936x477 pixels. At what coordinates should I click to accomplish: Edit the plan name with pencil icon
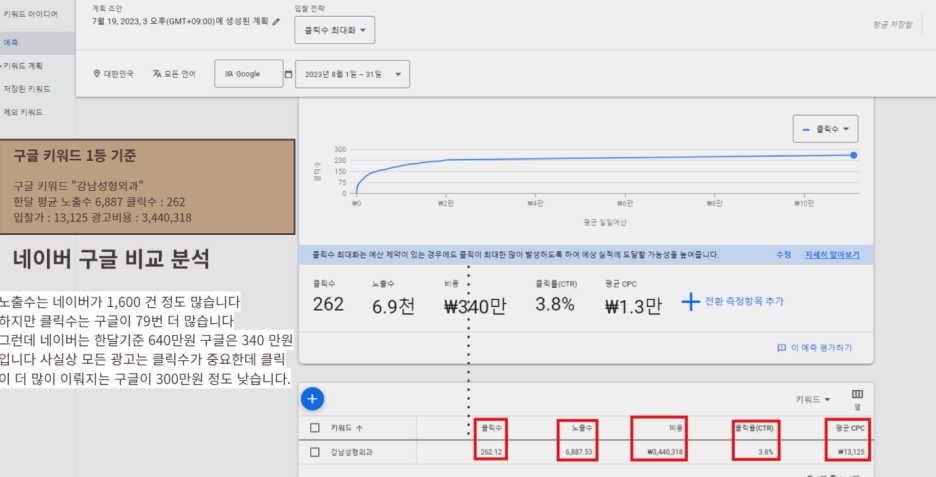coord(276,21)
